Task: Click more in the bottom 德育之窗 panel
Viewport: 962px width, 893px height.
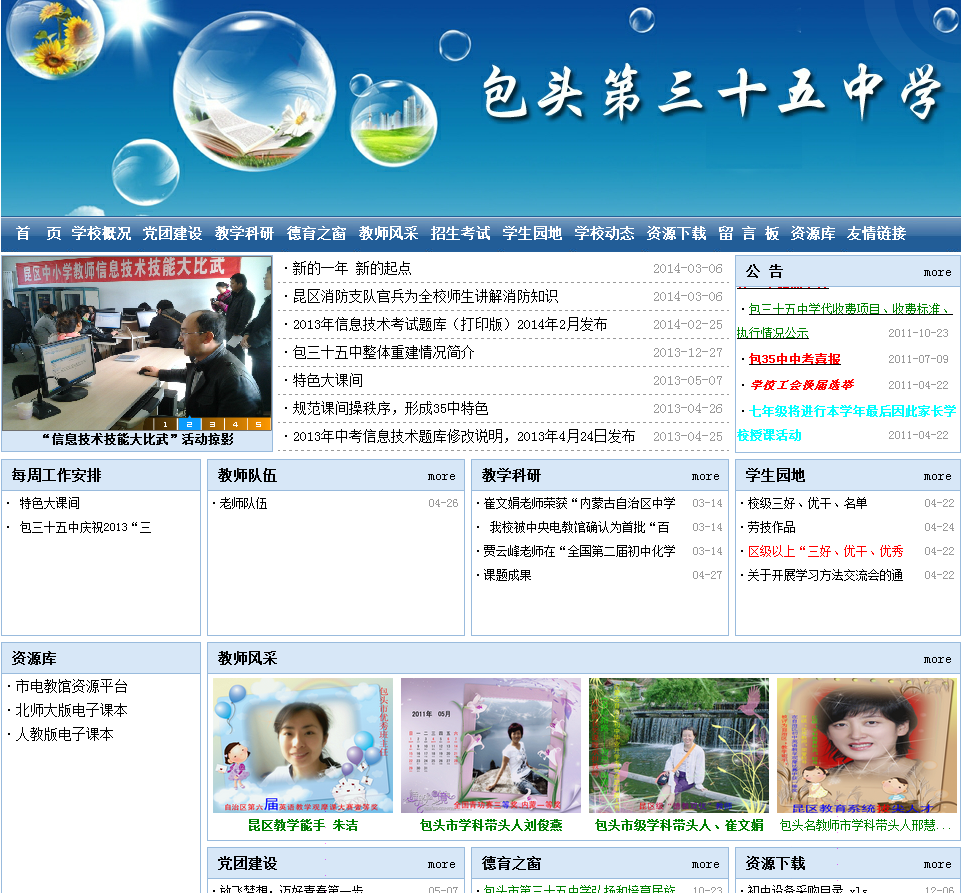Action: (706, 865)
